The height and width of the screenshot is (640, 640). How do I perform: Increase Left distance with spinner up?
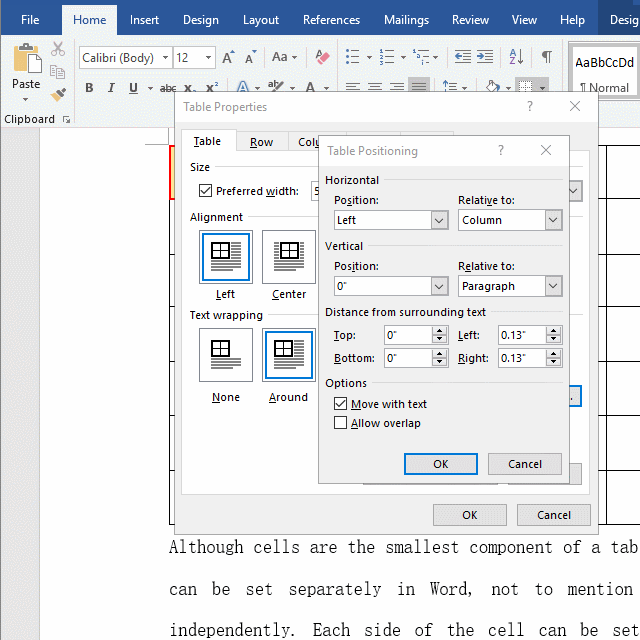coord(553,331)
